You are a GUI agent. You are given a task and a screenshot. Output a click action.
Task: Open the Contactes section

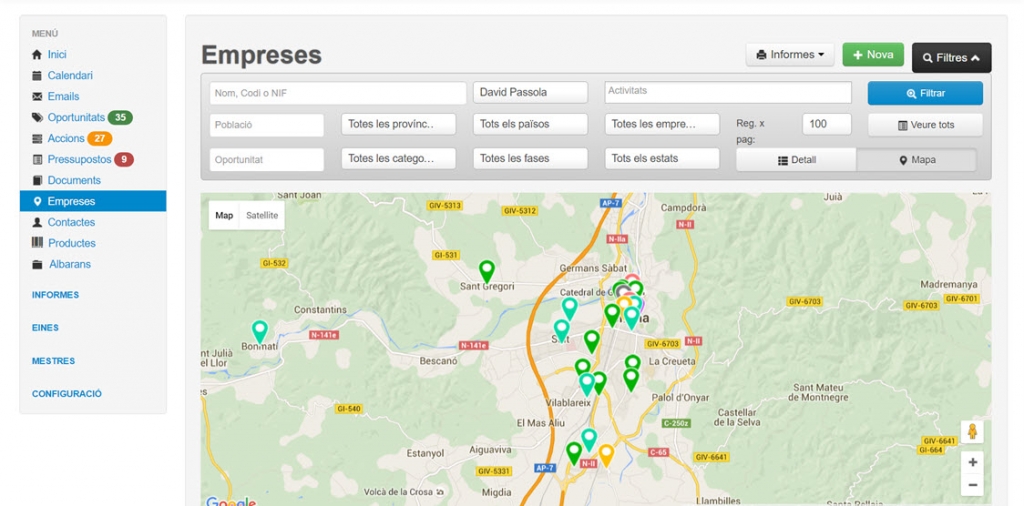click(x=71, y=222)
